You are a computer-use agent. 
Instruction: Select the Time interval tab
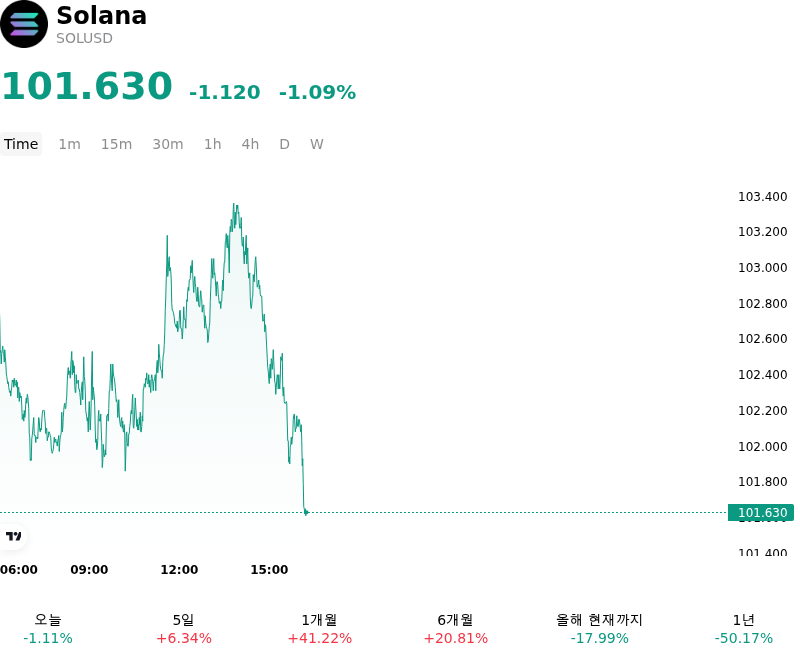tap(21, 144)
